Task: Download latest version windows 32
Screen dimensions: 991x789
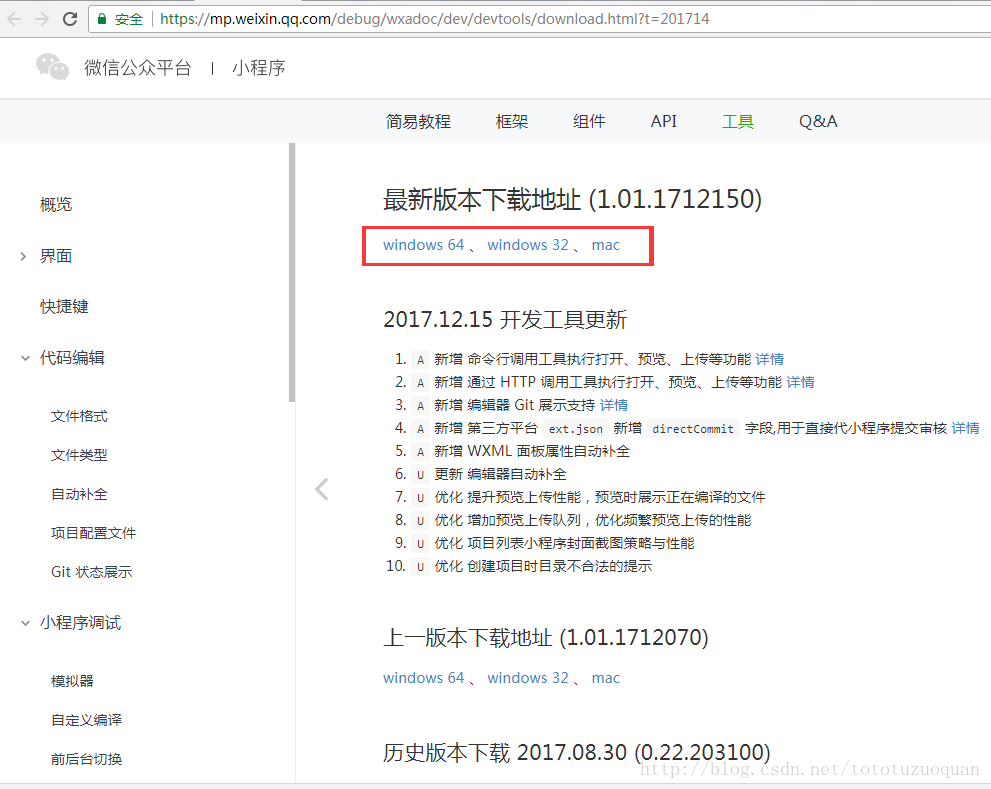Action: 528,245
